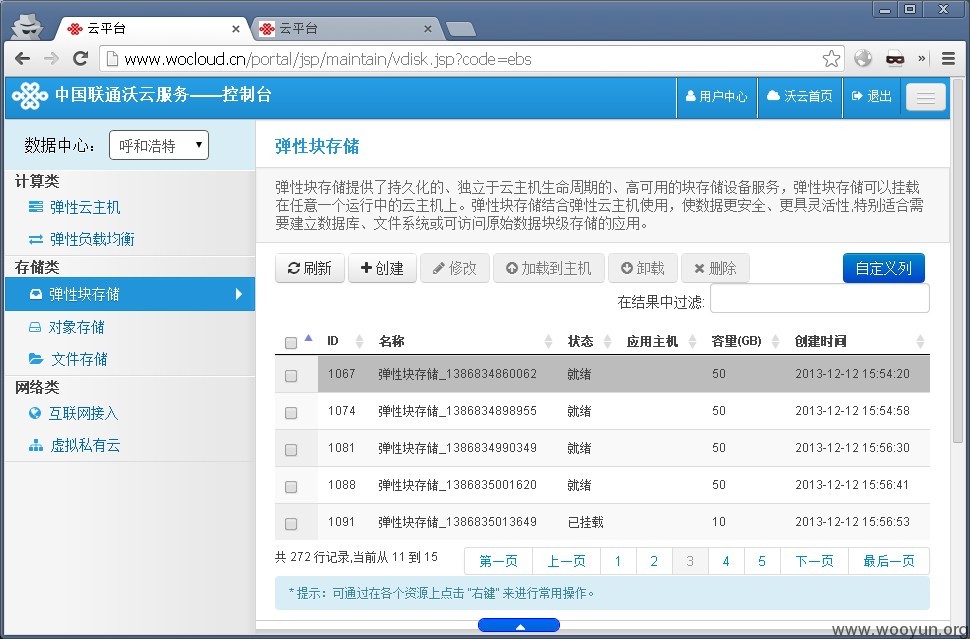Toggle the hamburger navigation button in the header
The width and height of the screenshot is (970, 639).
925,96
